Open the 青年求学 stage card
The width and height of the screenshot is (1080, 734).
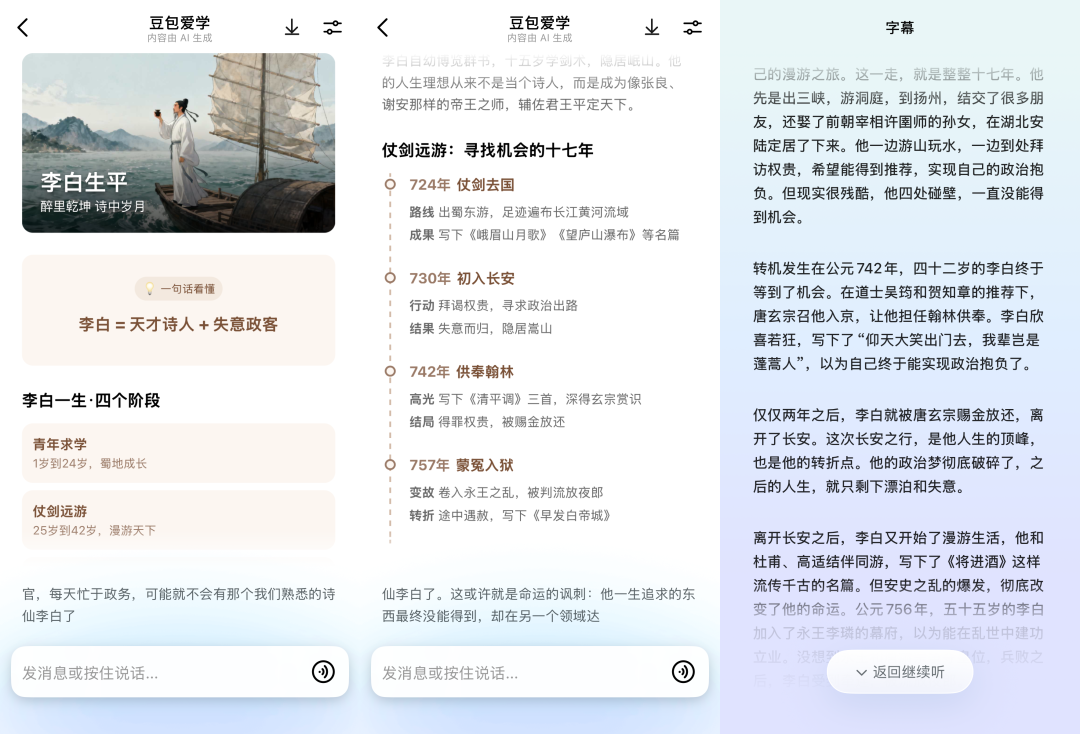click(178, 453)
